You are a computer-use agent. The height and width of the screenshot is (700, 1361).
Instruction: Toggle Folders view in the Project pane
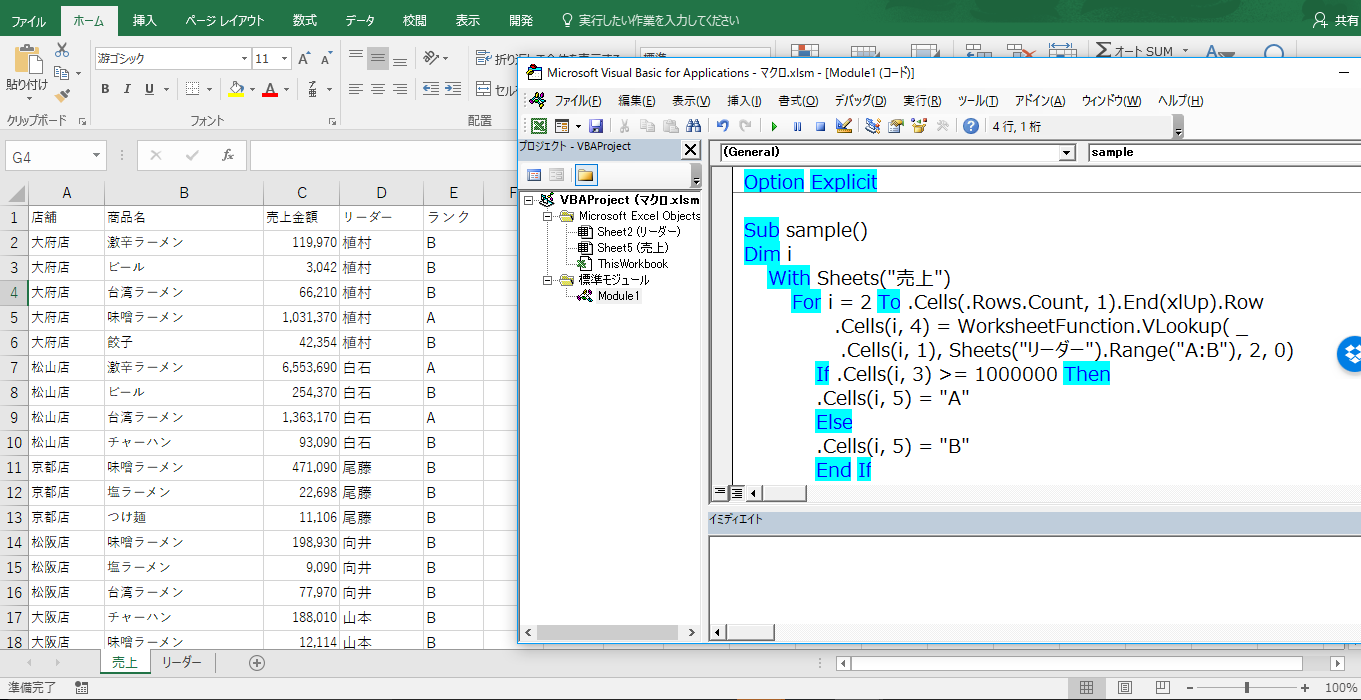click(x=585, y=175)
